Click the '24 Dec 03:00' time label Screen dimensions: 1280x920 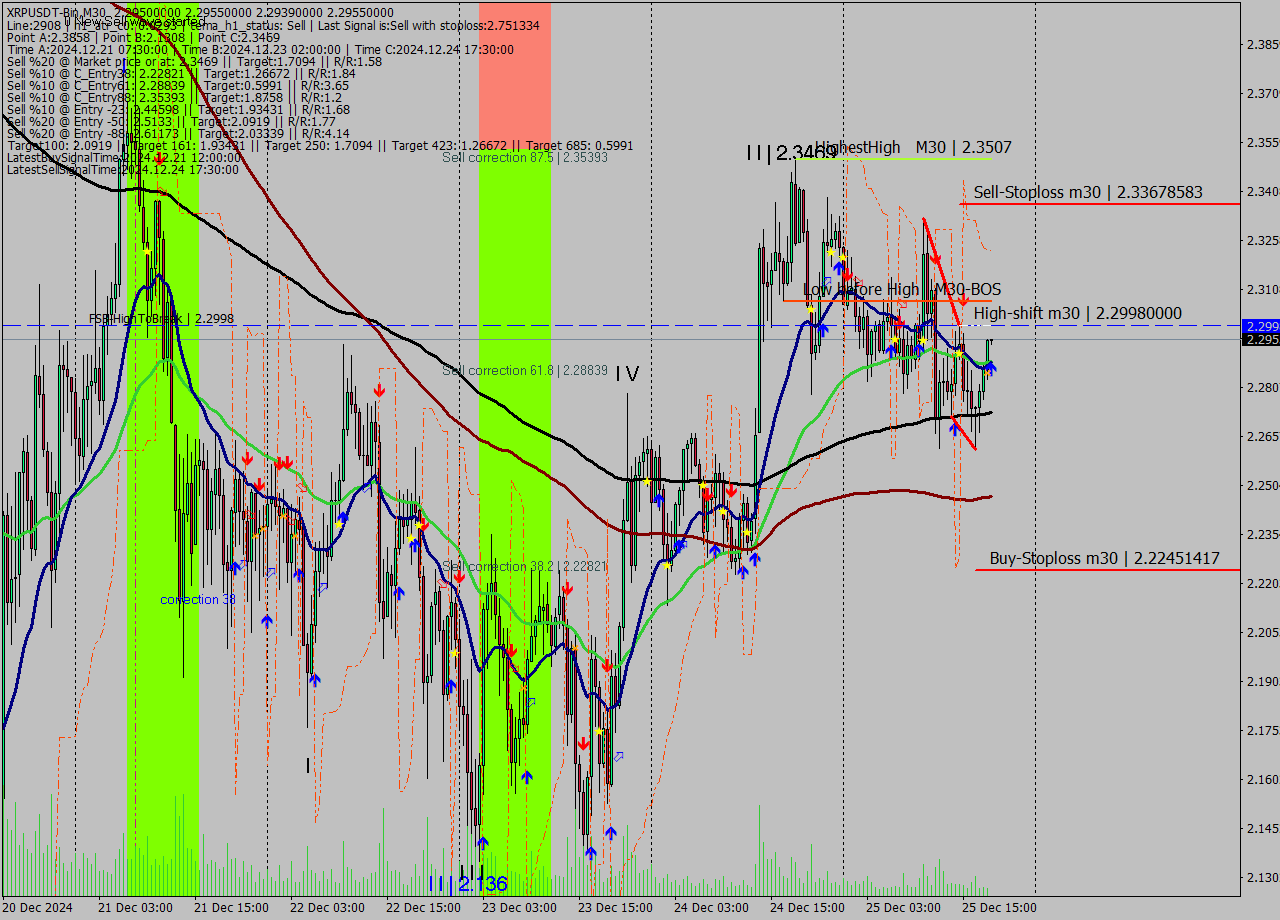pyautogui.click(x=711, y=908)
